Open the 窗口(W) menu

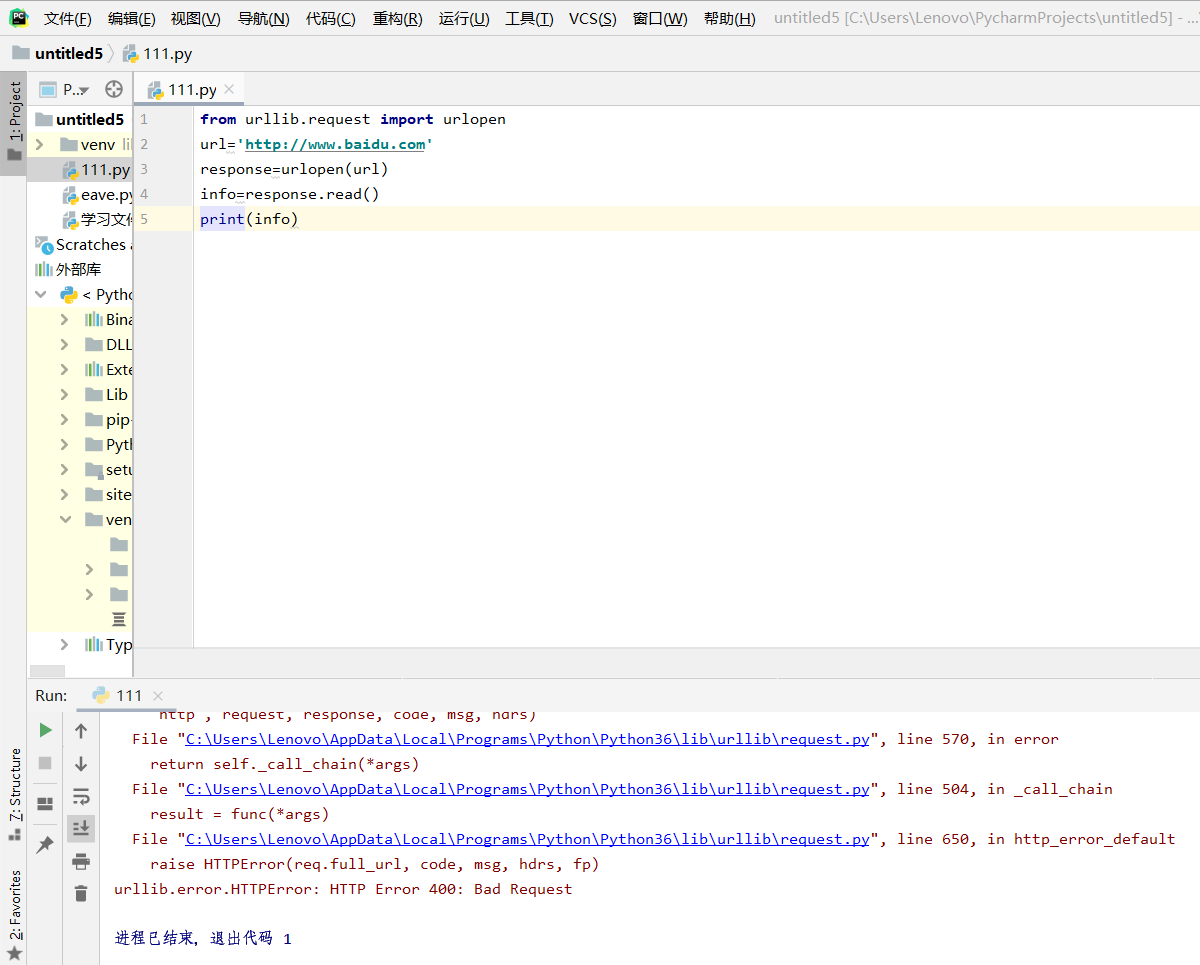pos(660,19)
